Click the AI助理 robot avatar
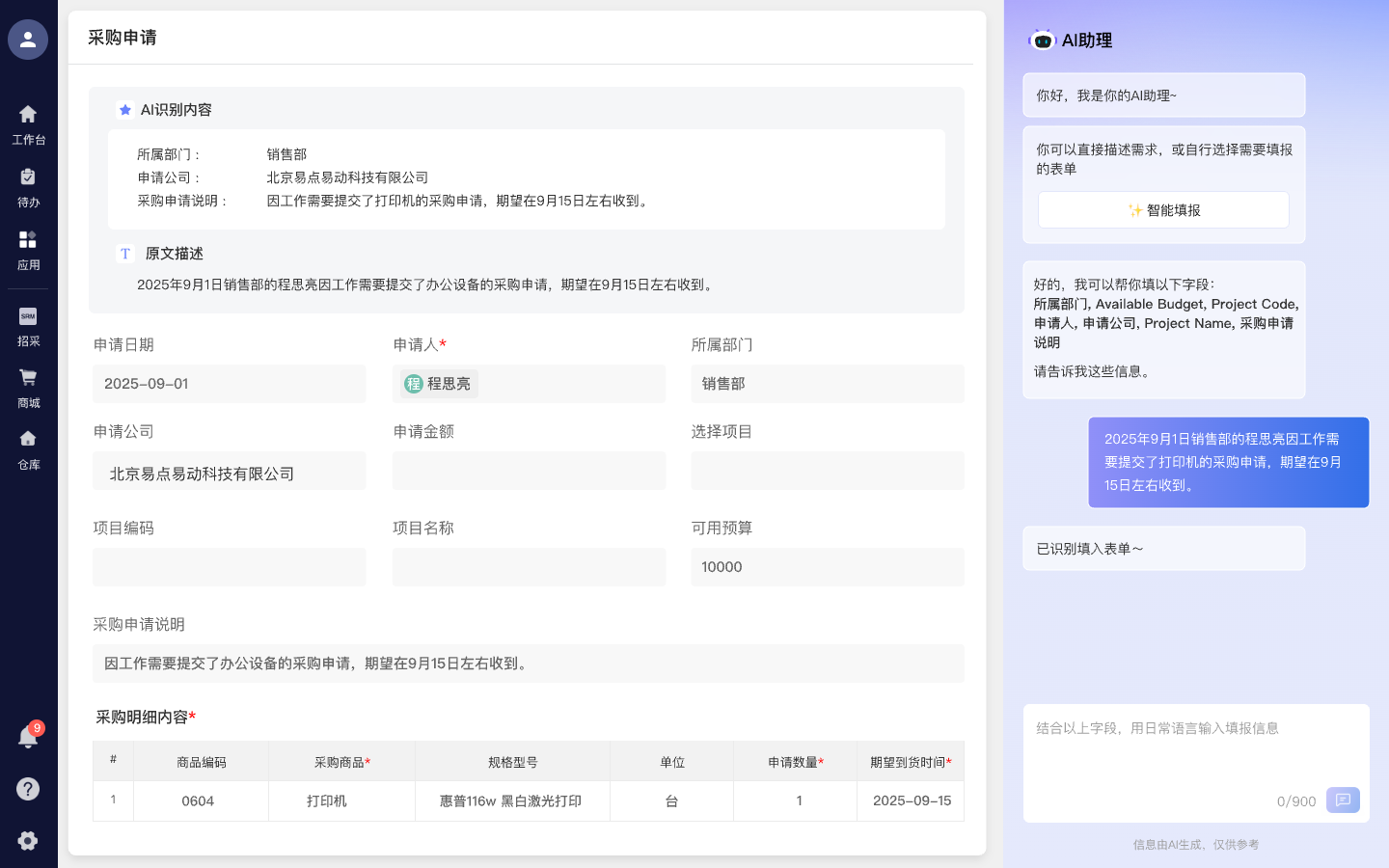This screenshot has height=868, width=1389. point(1045,40)
